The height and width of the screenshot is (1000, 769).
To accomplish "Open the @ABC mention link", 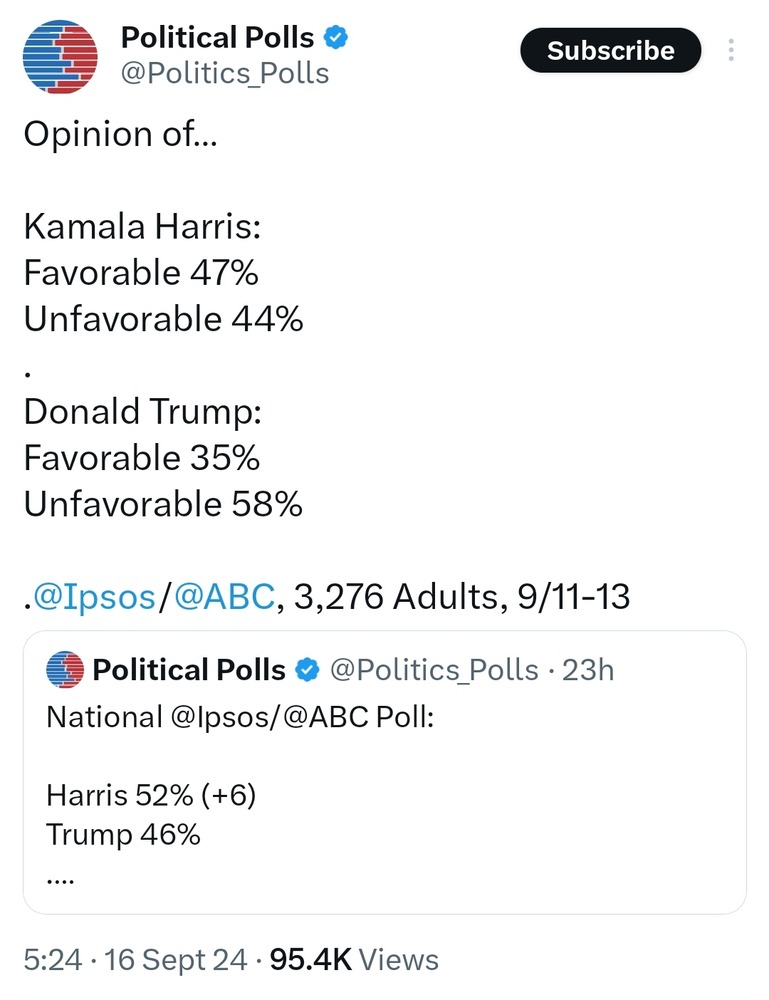I will point(224,597).
